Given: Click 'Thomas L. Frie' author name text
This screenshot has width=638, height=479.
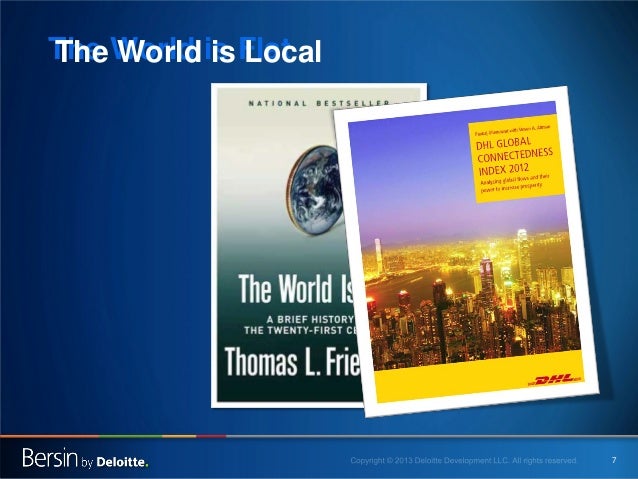Looking at the screenshot, I should click(x=293, y=362).
